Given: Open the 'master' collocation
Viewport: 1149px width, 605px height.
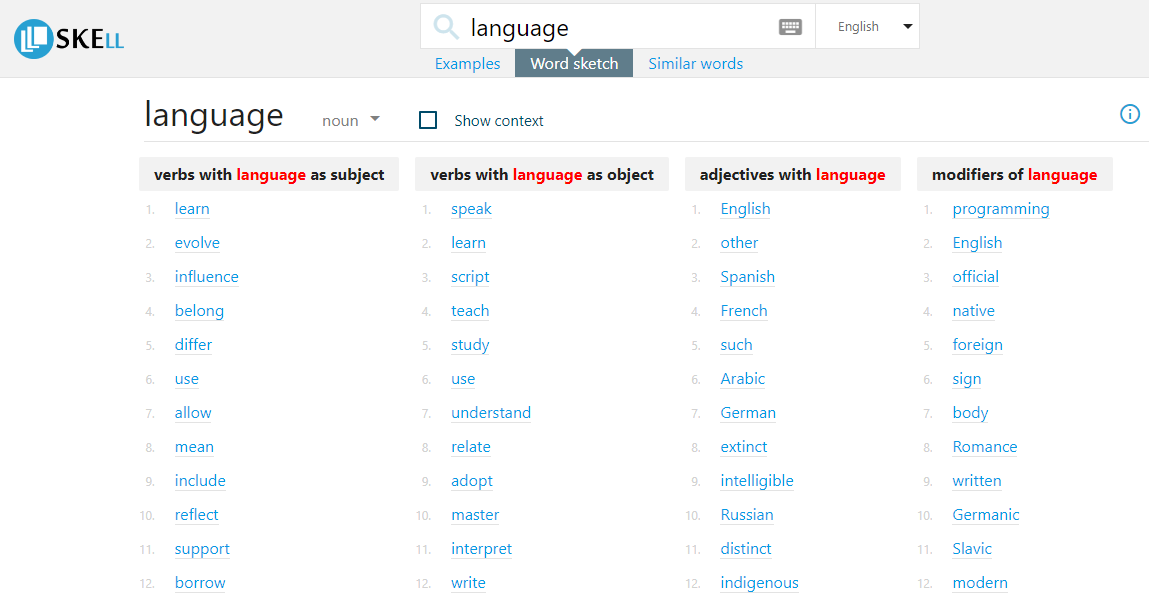Looking at the screenshot, I should click(475, 515).
